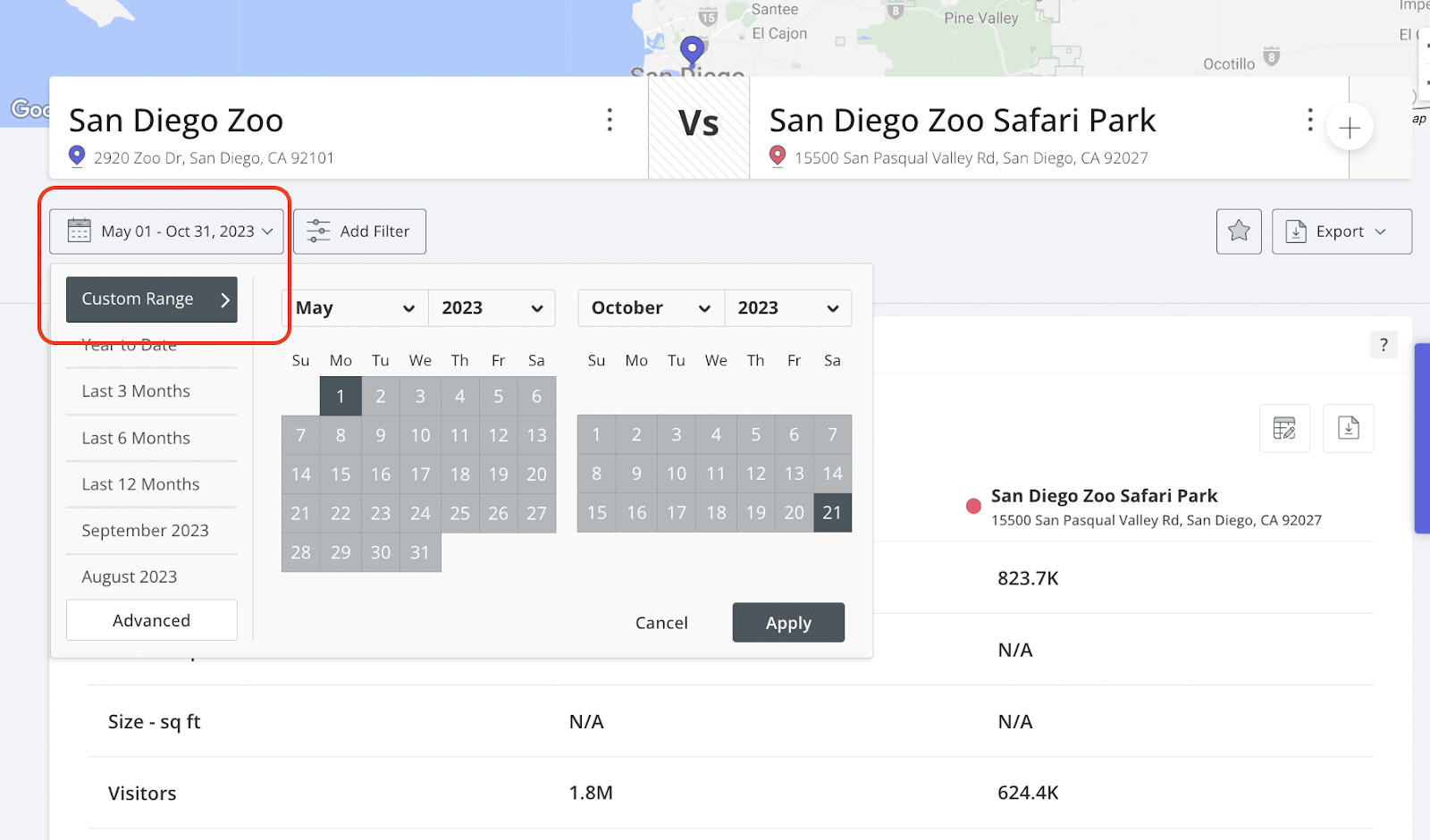Image resolution: width=1430 pixels, height=840 pixels.
Task: Click the Cancel button
Action: [661, 623]
